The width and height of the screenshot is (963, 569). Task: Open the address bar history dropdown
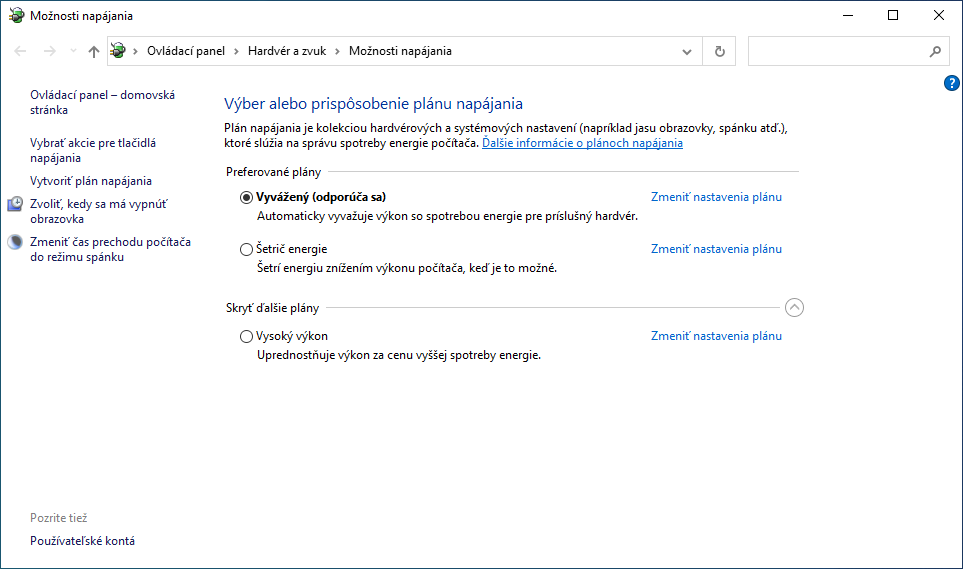pyautogui.click(x=687, y=51)
